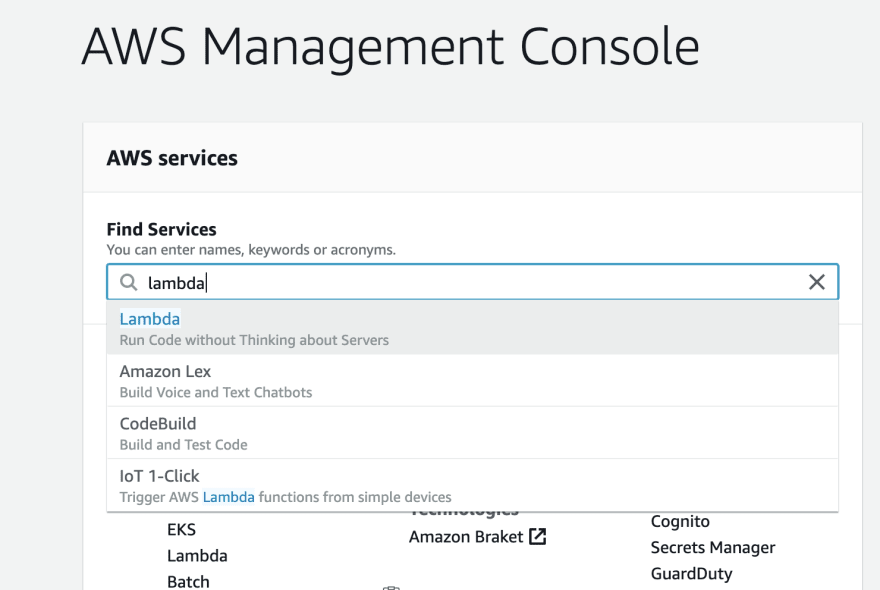Click 'Build and Test Code' description
The width and height of the screenshot is (880, 590).
point(184,445)
